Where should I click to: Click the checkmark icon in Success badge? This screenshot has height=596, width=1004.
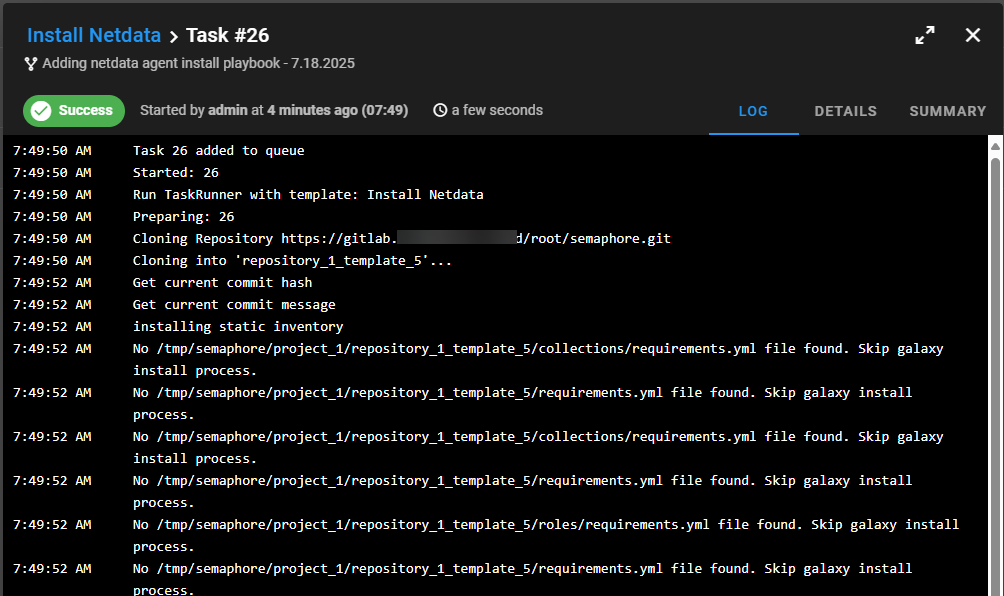[x=41, y=111]
